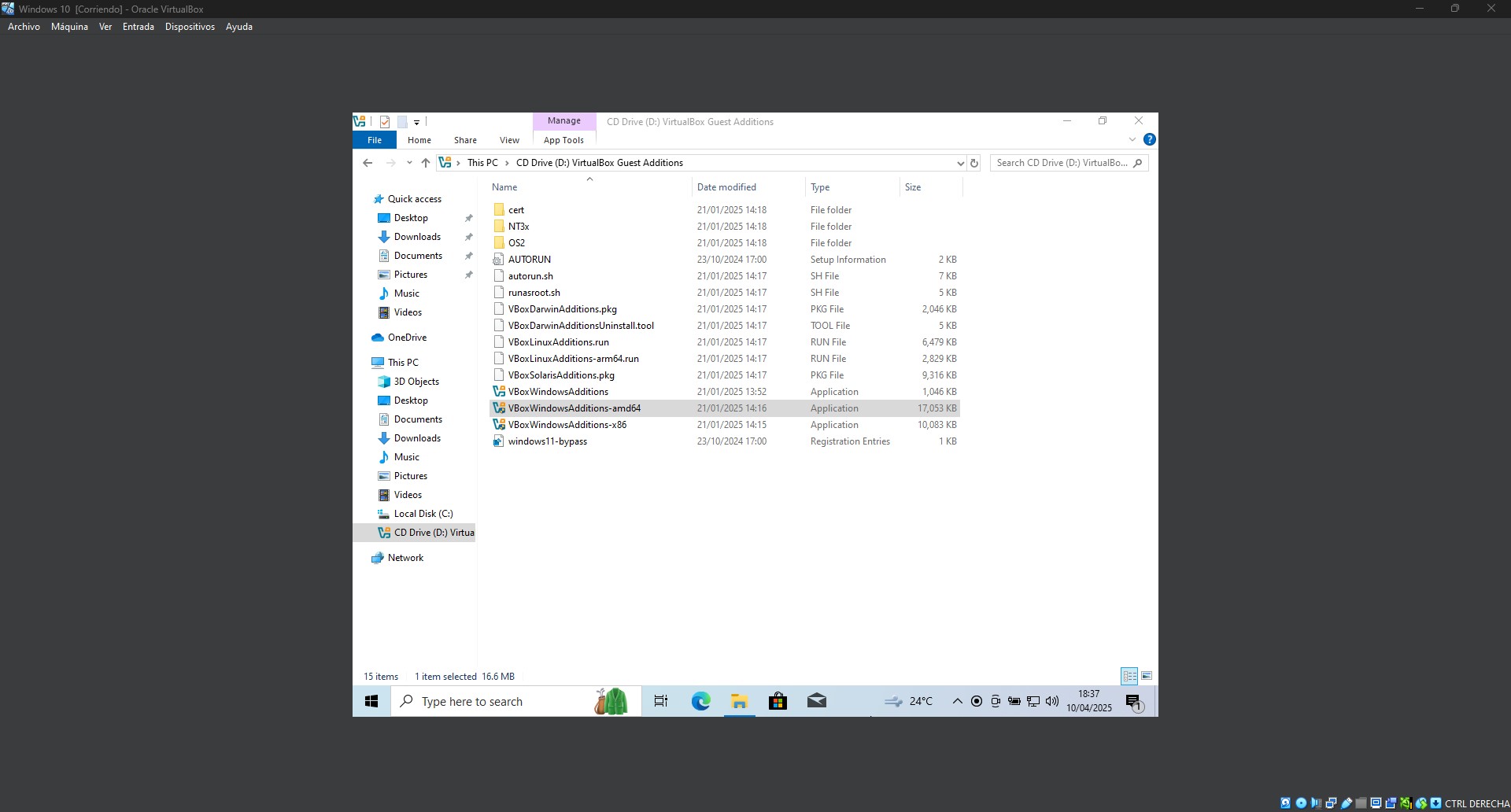Screen dimensions: 1511x812
Task: Click Search CD Drive input box
Action: click(1069, 163)
